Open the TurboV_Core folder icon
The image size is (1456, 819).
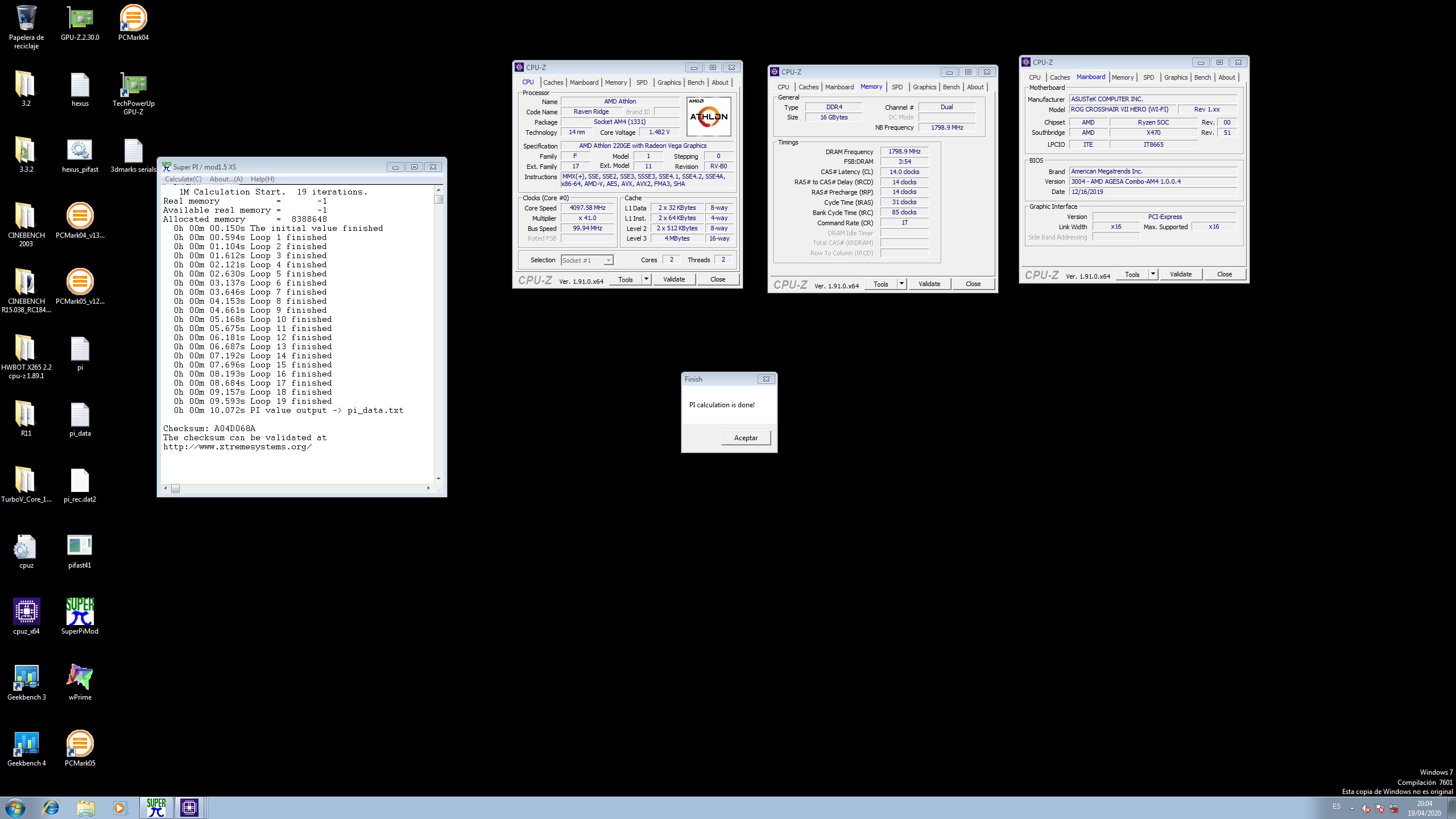[26, 485]
